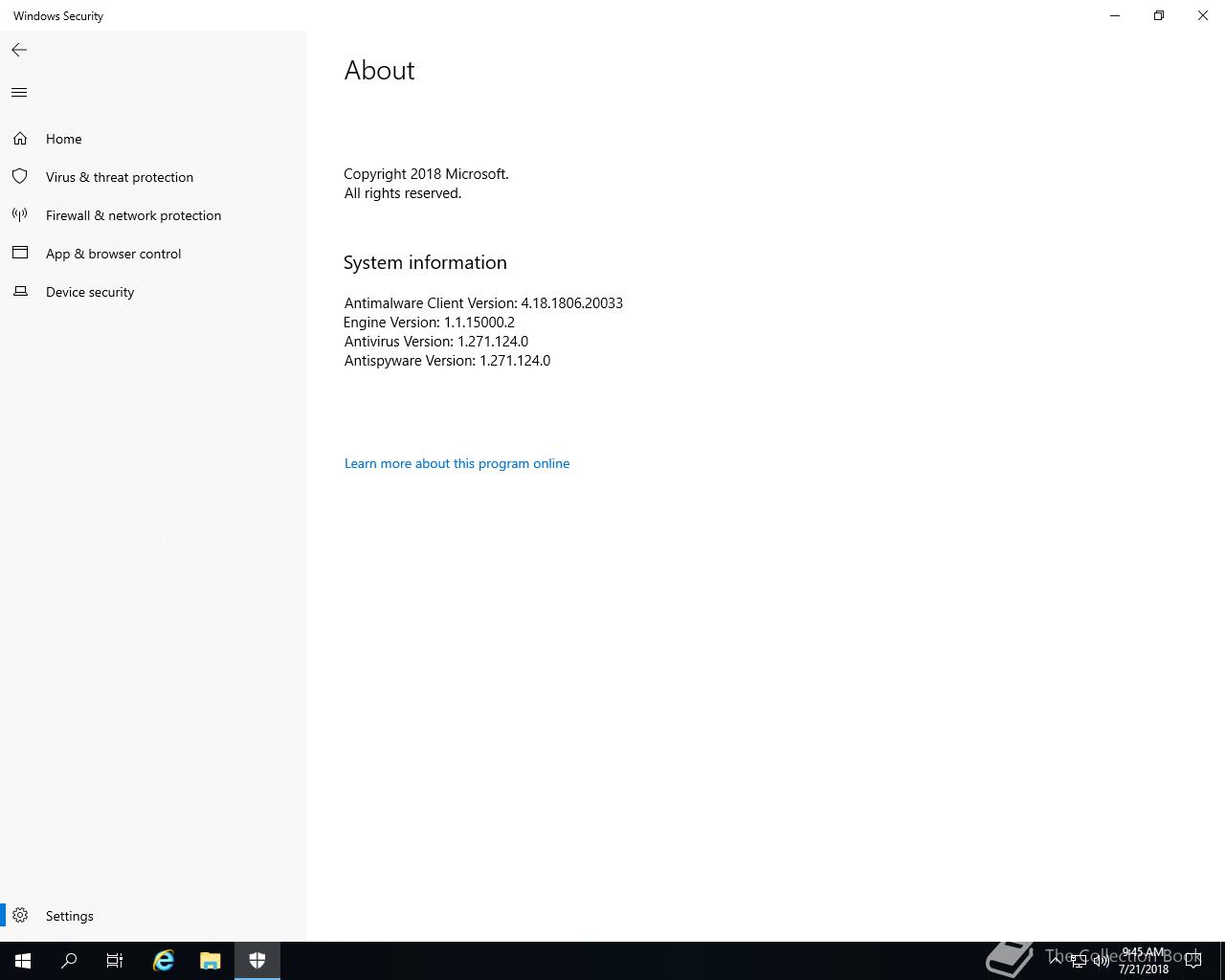This screenshot has width=1225, height=980.
Task: Open the Home page
Action: pyautogui.click(x=153, y=139)
